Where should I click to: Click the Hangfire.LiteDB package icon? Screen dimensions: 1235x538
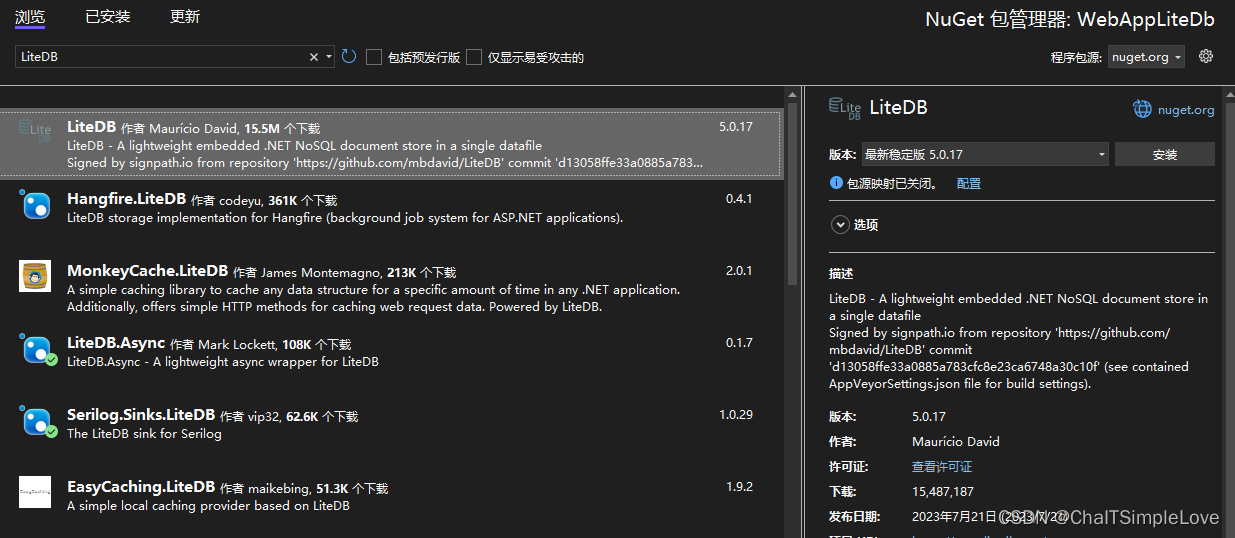(35, 204)
